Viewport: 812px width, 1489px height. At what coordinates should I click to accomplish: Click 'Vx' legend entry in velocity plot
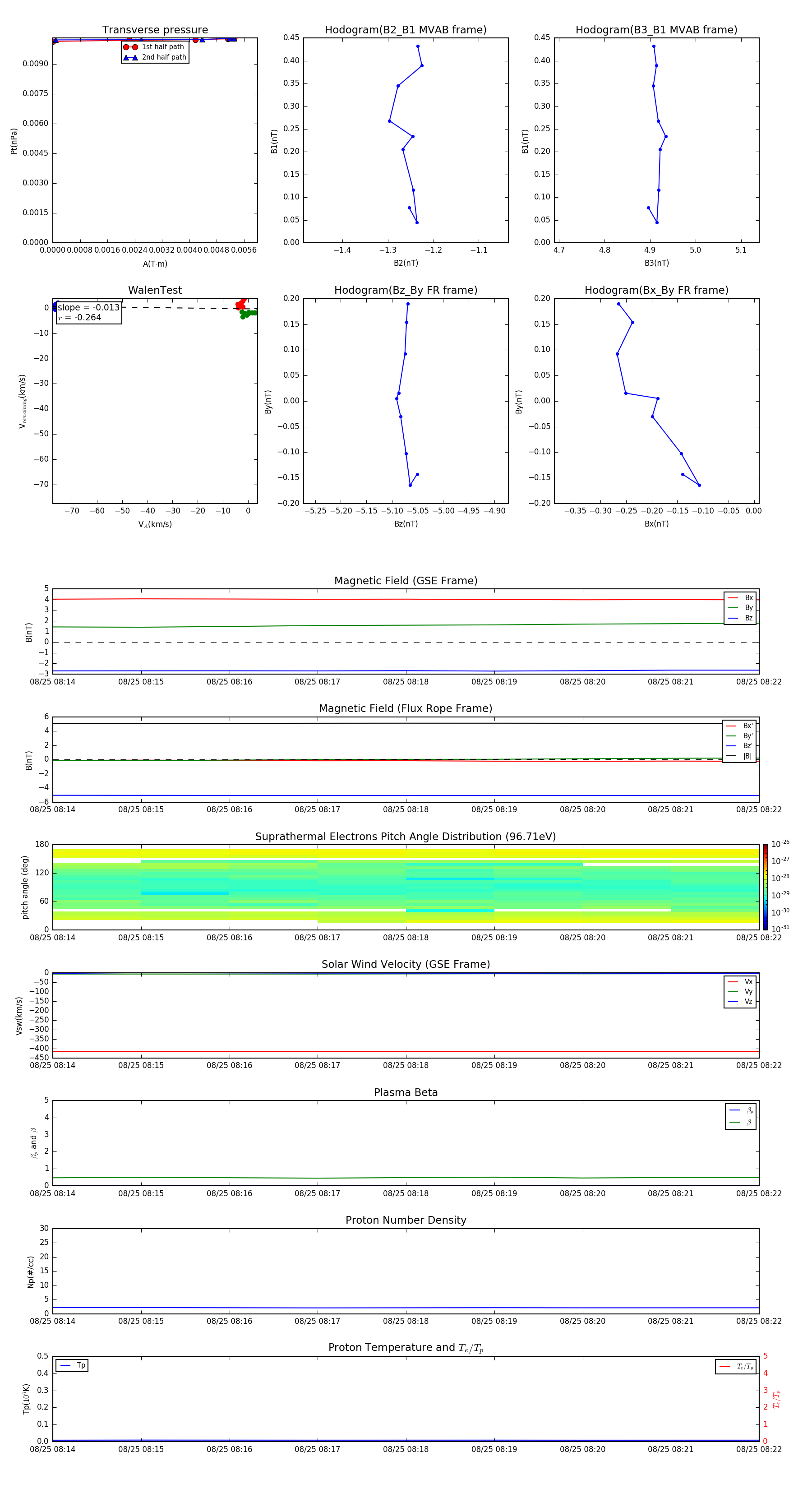[740, 981]
